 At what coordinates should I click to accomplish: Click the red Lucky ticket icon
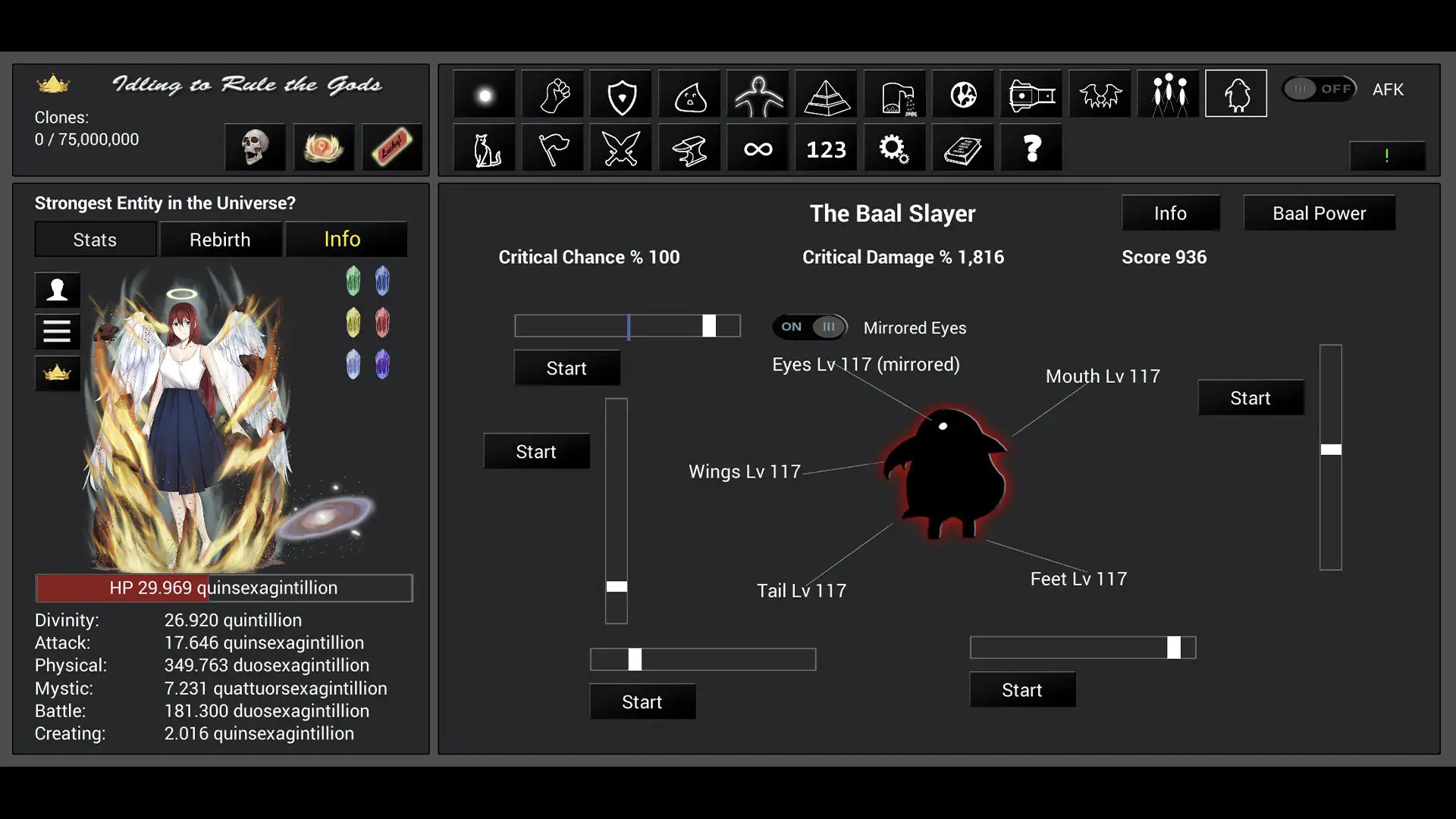point(392,147)
